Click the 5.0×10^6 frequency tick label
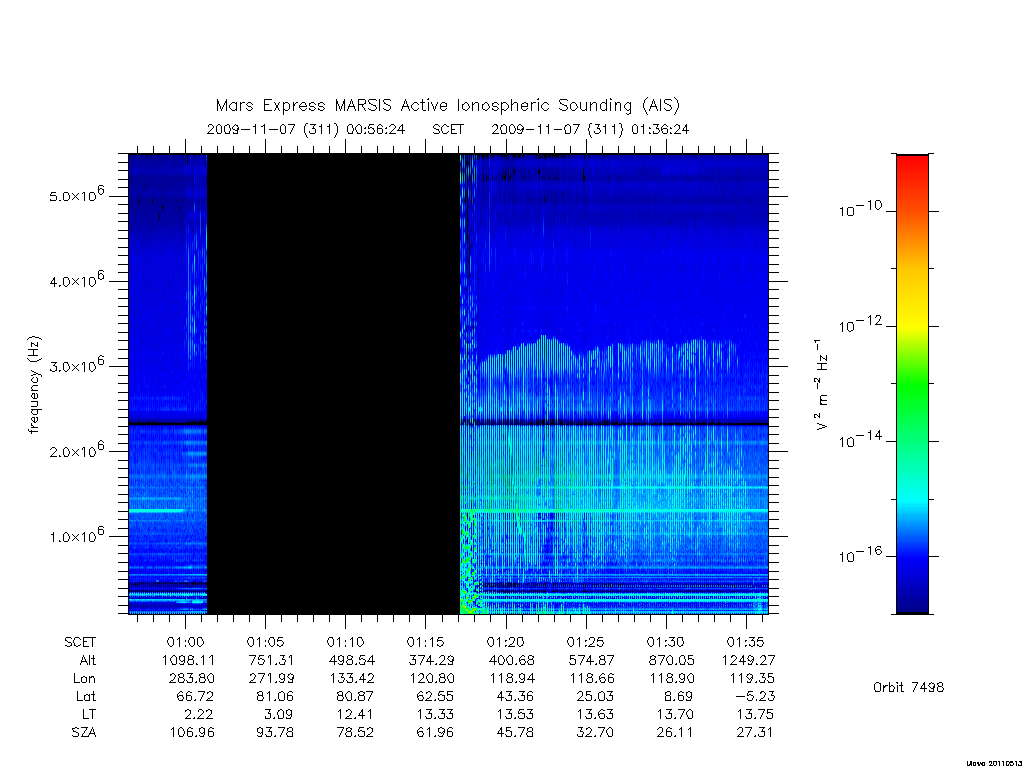The height and width of the screenshot is (768, 1024). pos(76,194)
